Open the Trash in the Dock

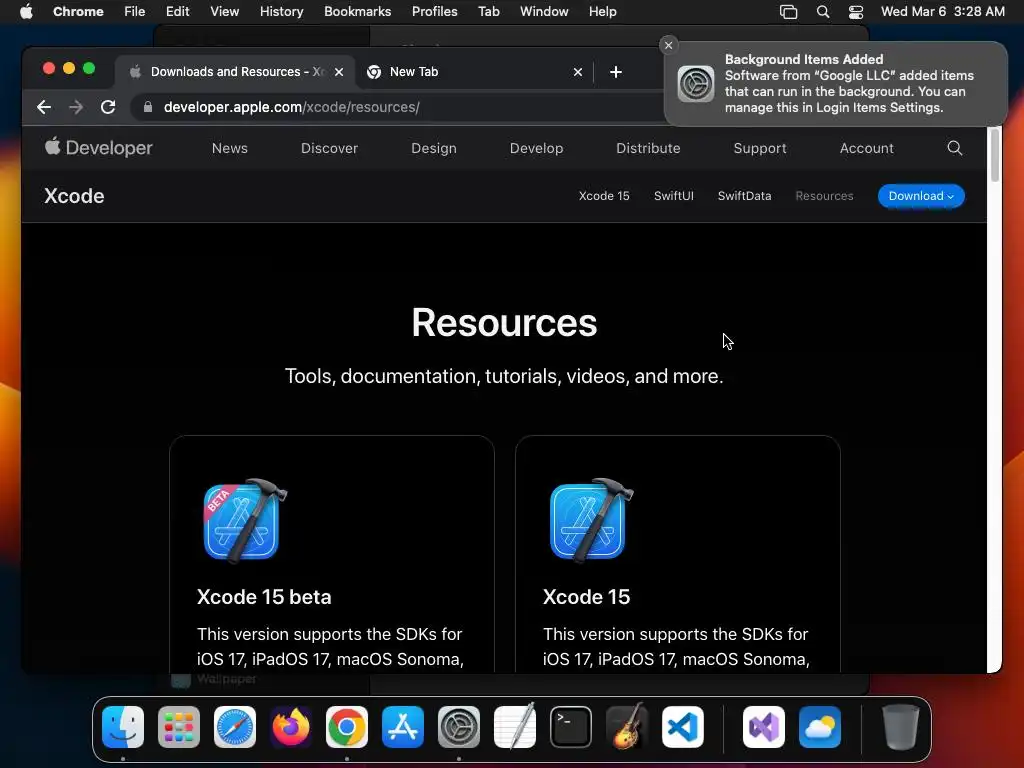click(x=901, y=727)
